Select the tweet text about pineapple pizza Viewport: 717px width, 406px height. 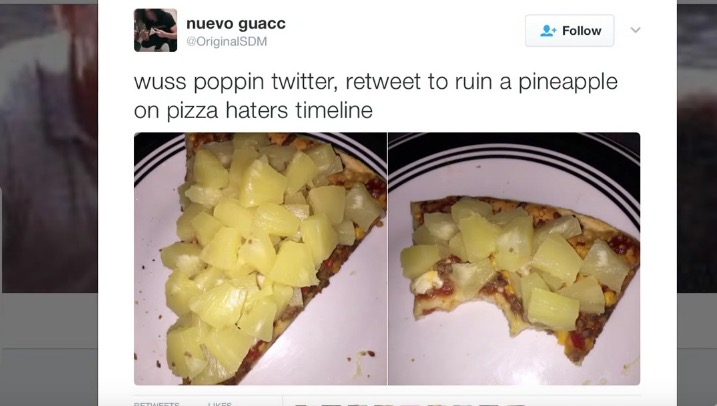(x=376, y=96)
